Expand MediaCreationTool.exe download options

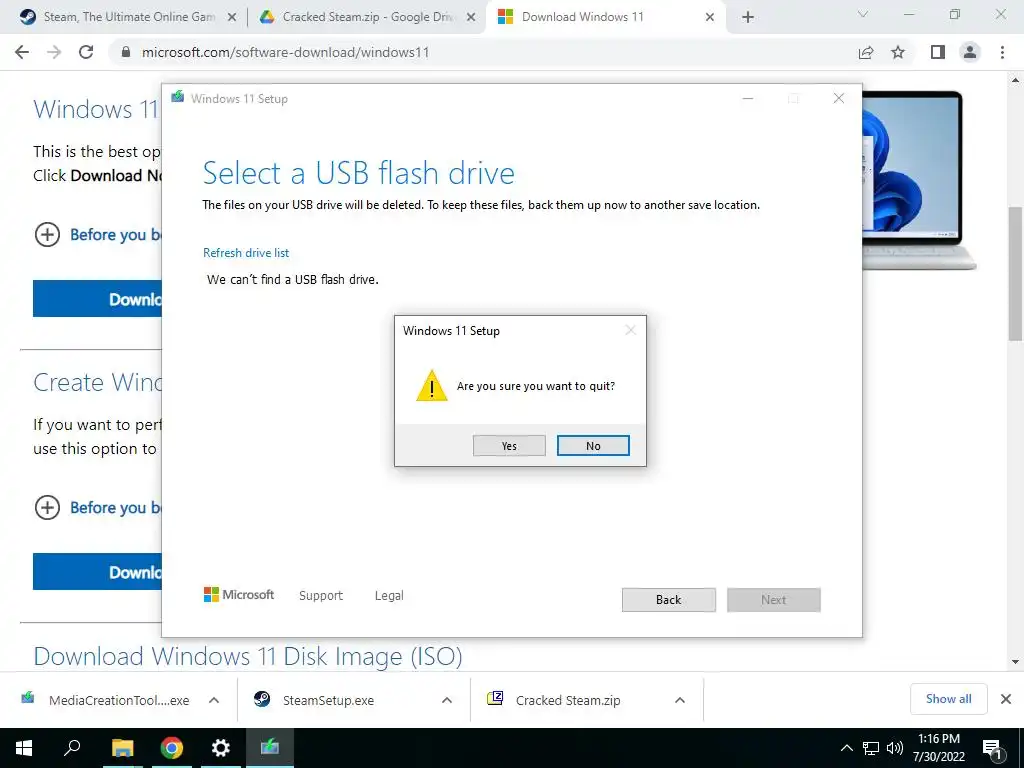[x=214, y=700]
